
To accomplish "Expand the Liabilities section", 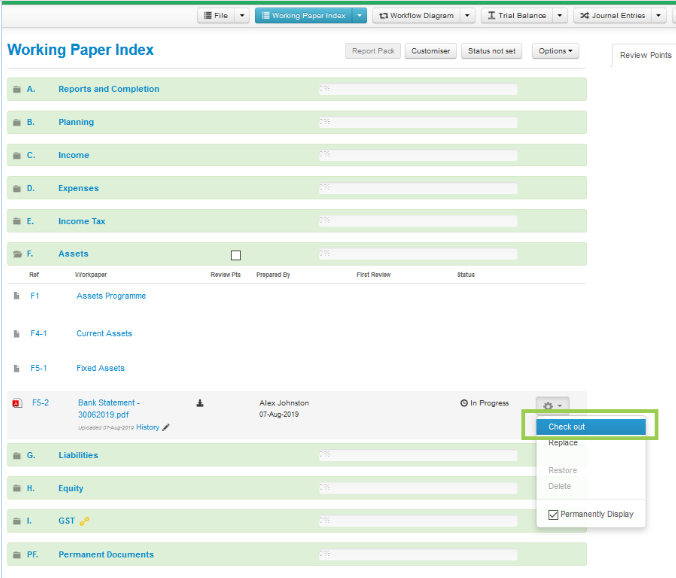I will (x=78, y=455).
